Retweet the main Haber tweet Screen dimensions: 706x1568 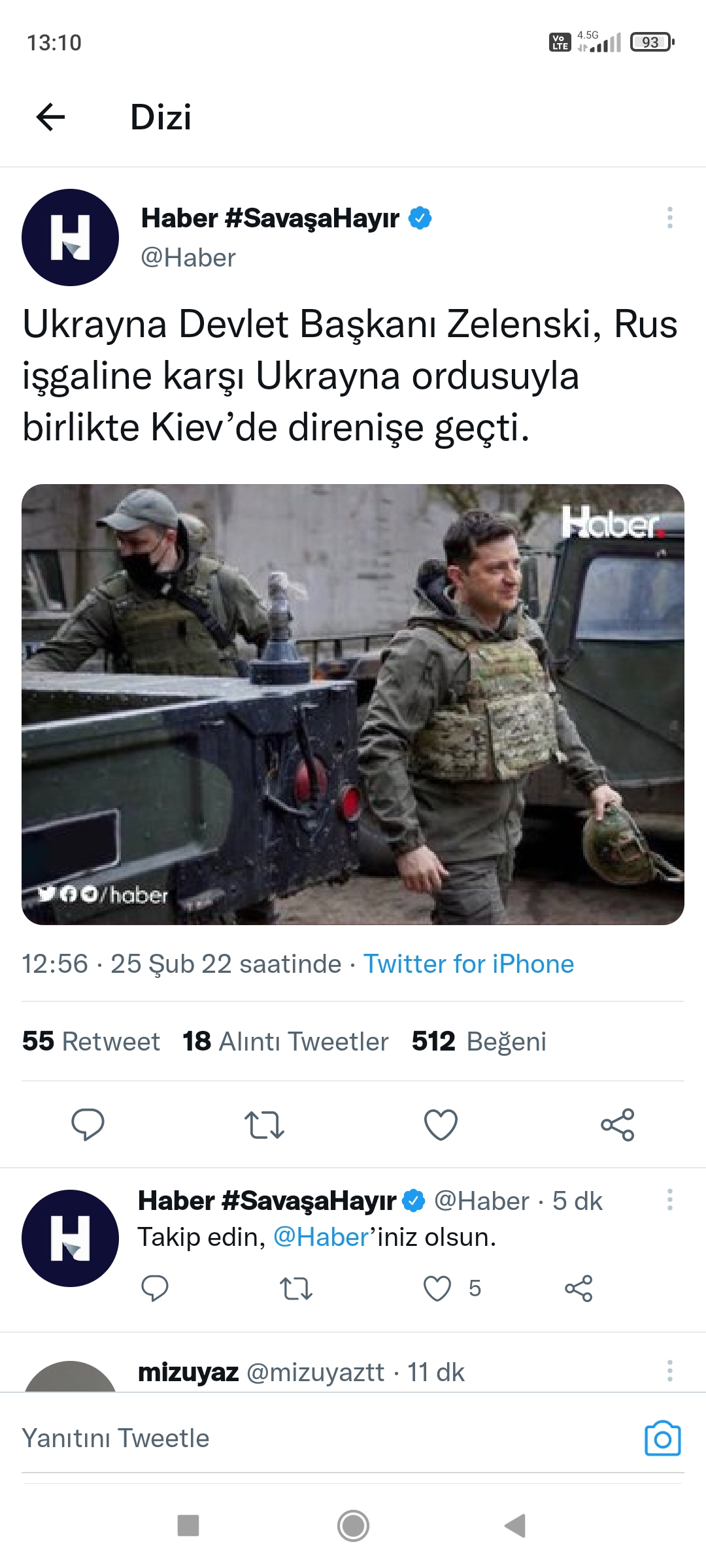(x=264, y=1124)
